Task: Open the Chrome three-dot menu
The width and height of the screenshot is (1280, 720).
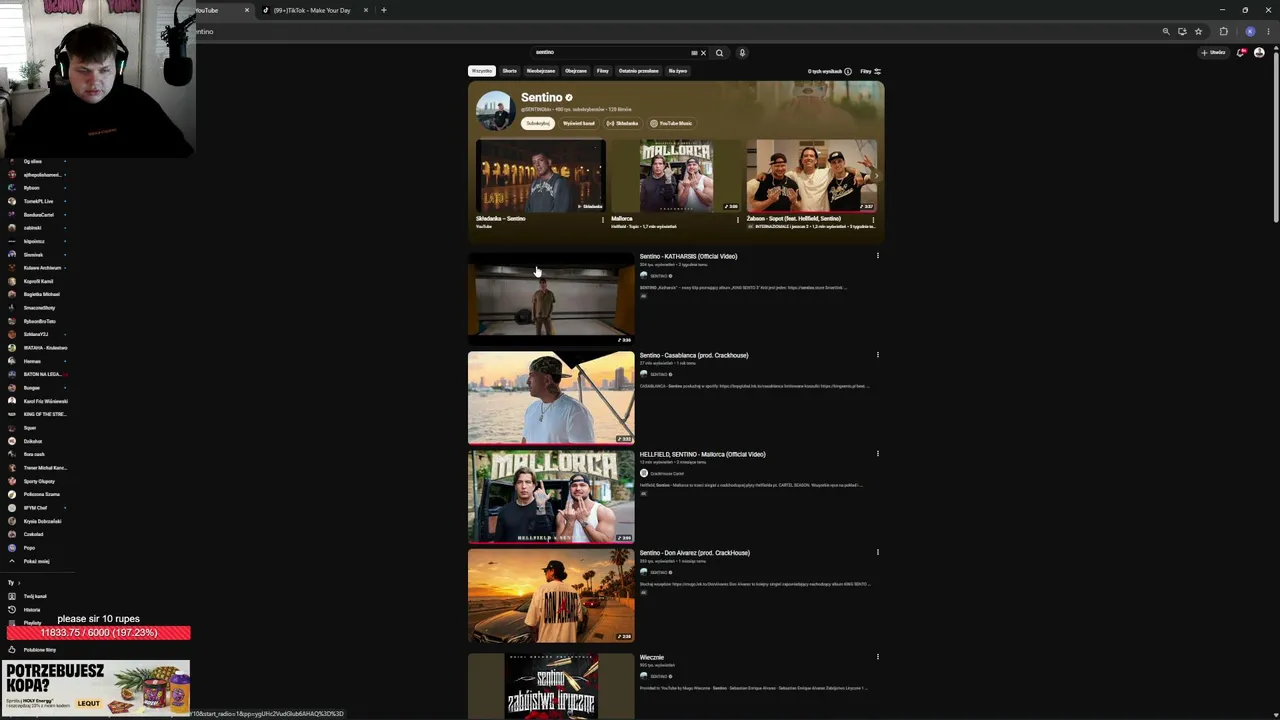Action: click(1267, 31)
